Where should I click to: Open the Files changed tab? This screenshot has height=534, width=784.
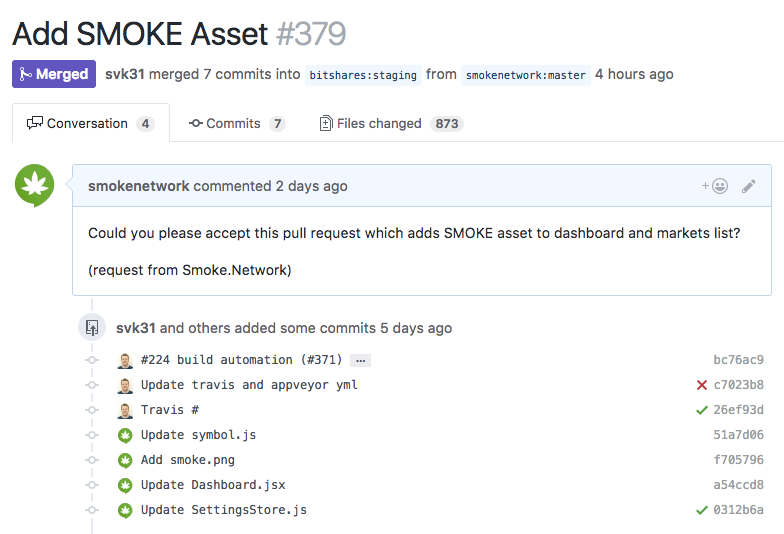pos(391,124)
